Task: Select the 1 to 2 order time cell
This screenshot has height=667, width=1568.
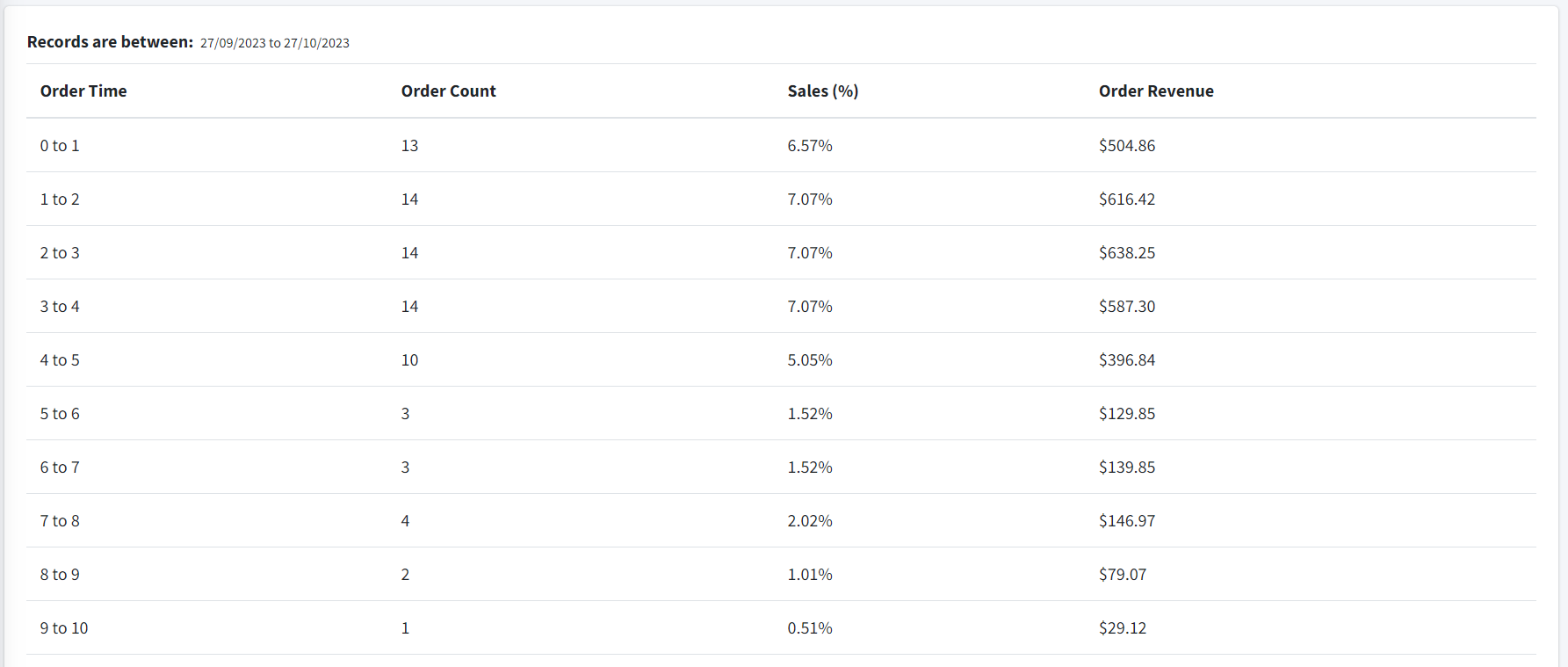Action: coord(60,199)
